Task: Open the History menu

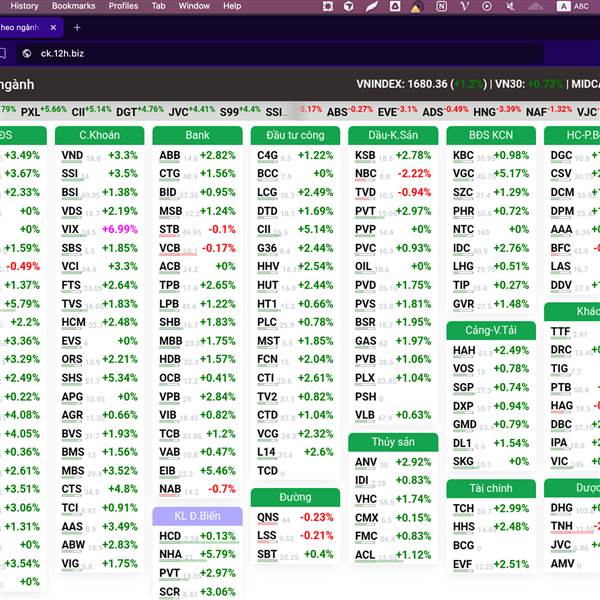Action: 24,6
